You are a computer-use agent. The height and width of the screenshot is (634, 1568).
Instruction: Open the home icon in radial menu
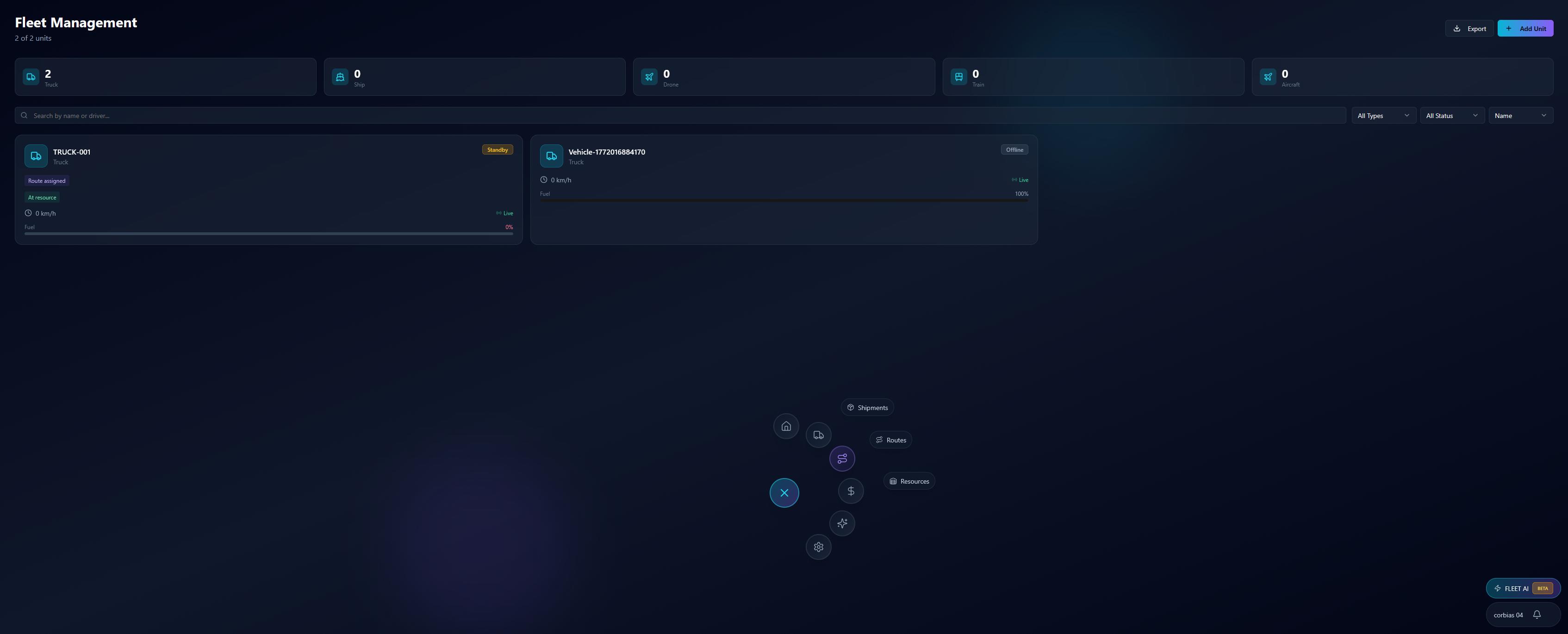point(786,426)
